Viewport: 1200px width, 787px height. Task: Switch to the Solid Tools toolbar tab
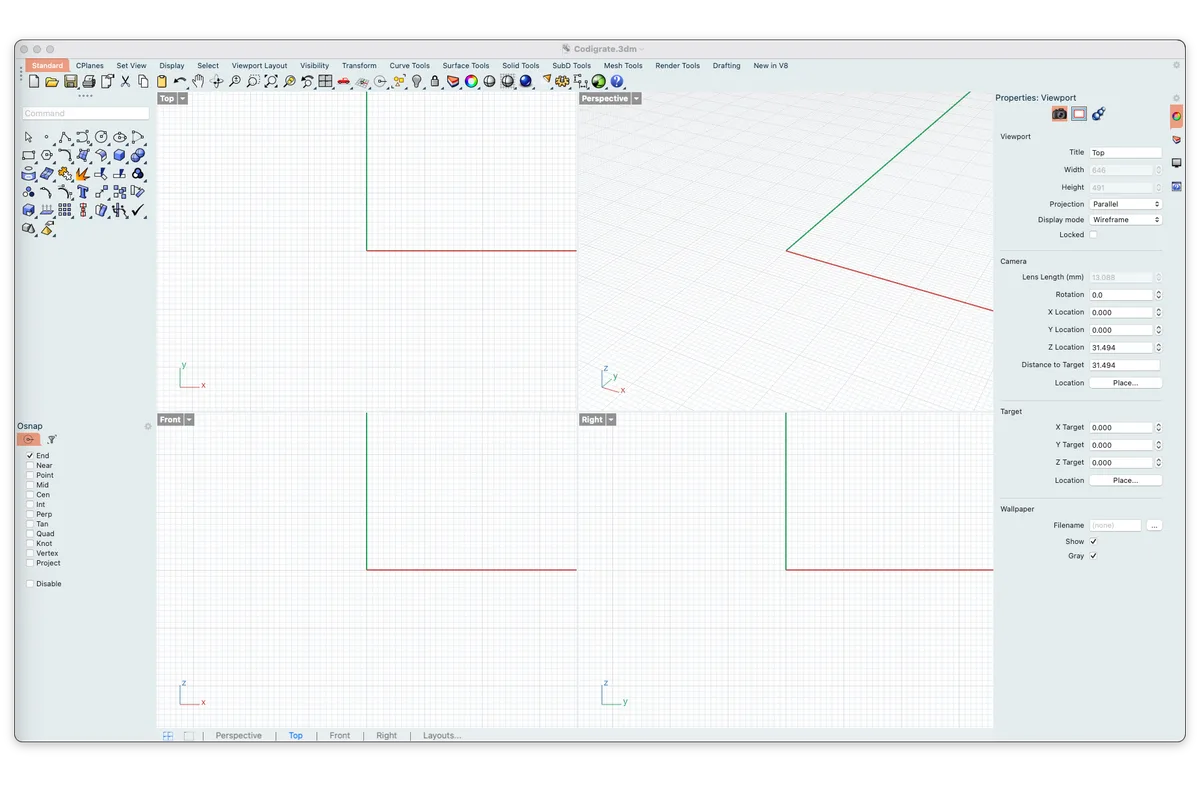[x=521, y=66]
